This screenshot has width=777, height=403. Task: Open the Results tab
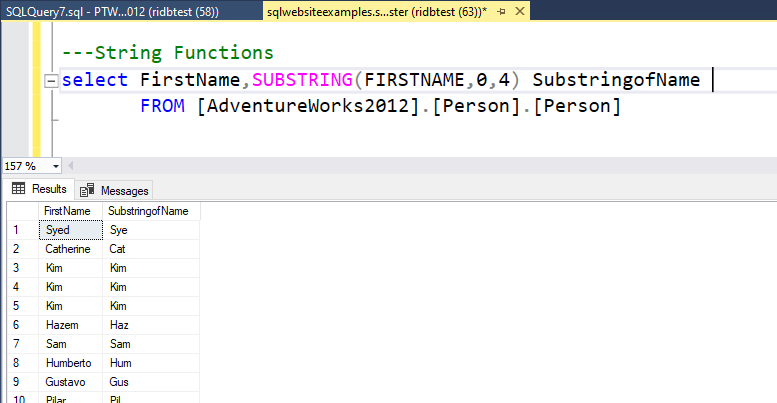point(39,189)
